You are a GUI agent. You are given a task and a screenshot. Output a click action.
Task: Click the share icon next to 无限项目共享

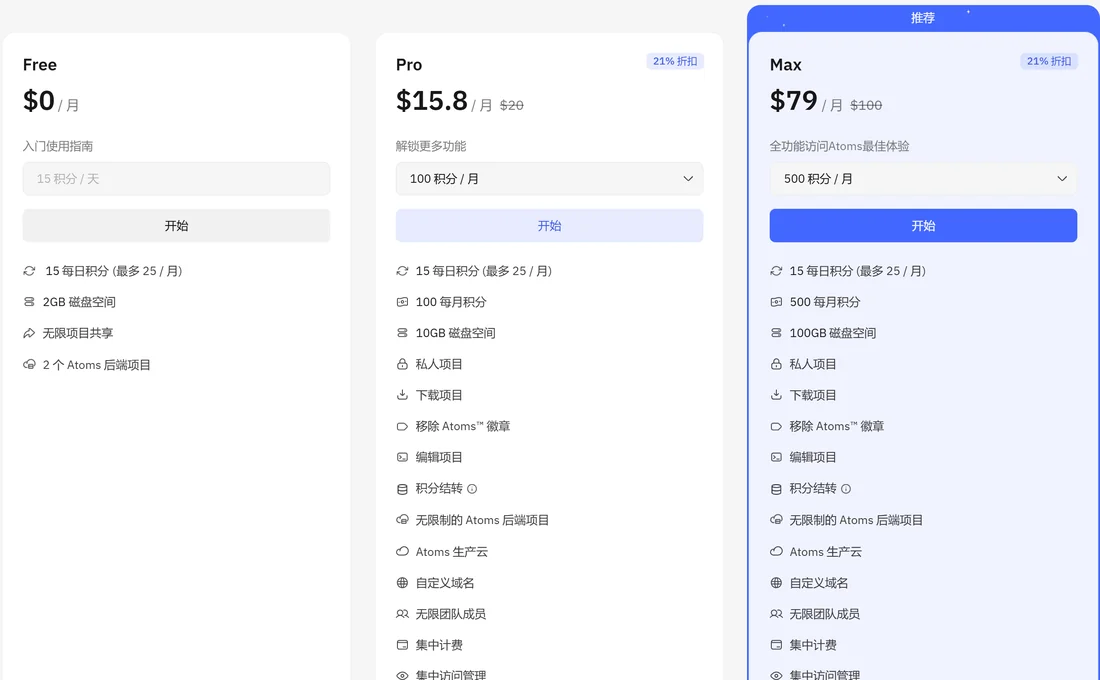tap(29, 333)
